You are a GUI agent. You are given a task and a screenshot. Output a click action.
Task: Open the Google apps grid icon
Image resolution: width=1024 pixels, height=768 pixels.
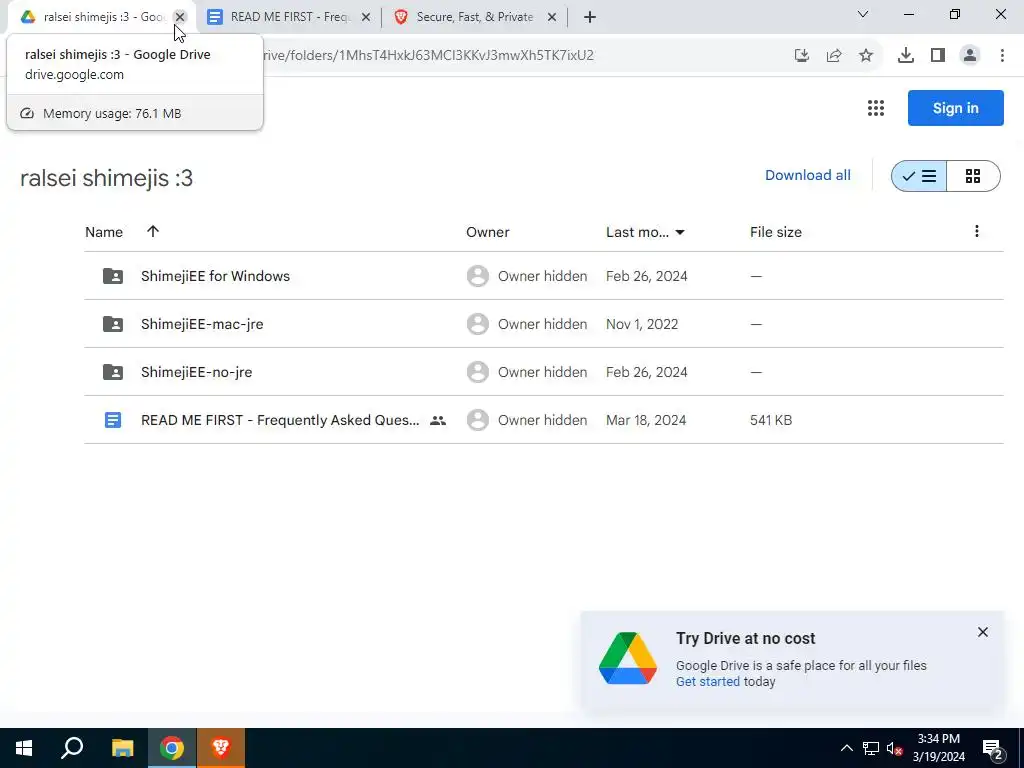tap(876, 108)
